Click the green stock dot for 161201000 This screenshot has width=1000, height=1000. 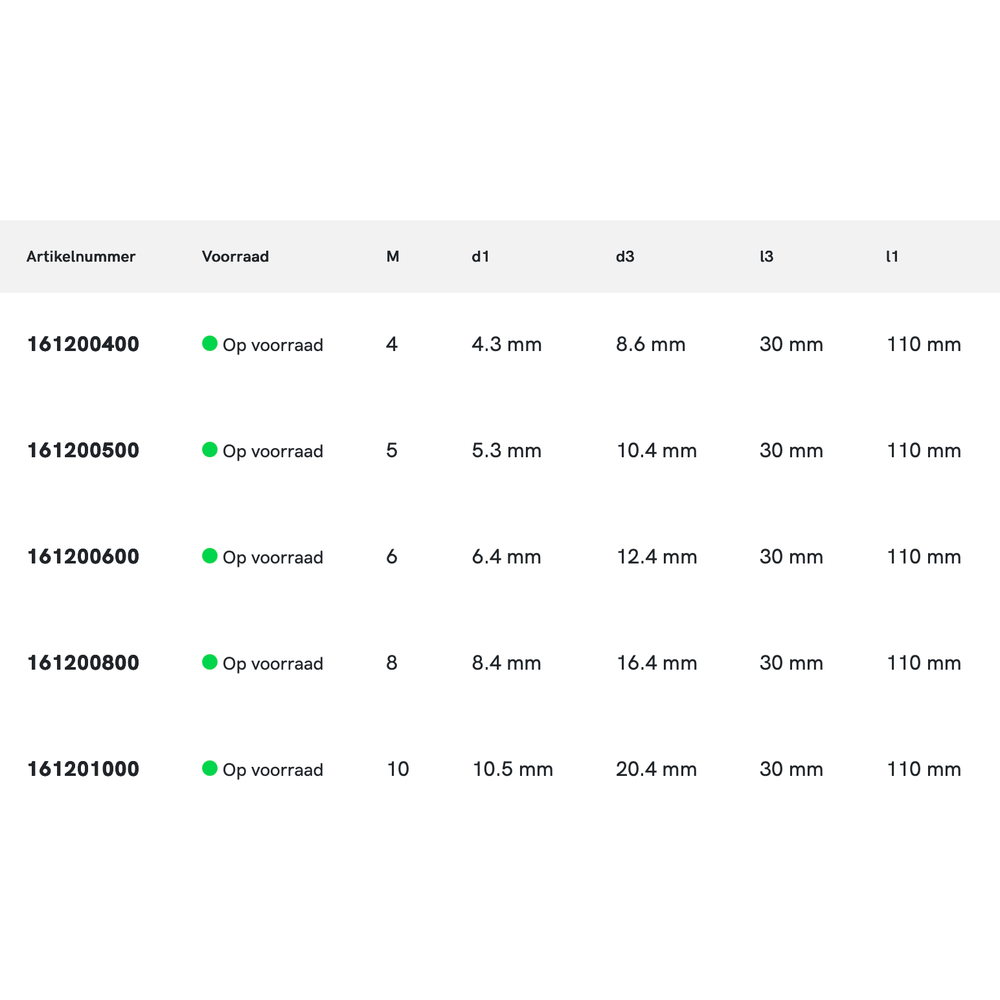coord(210,768)
